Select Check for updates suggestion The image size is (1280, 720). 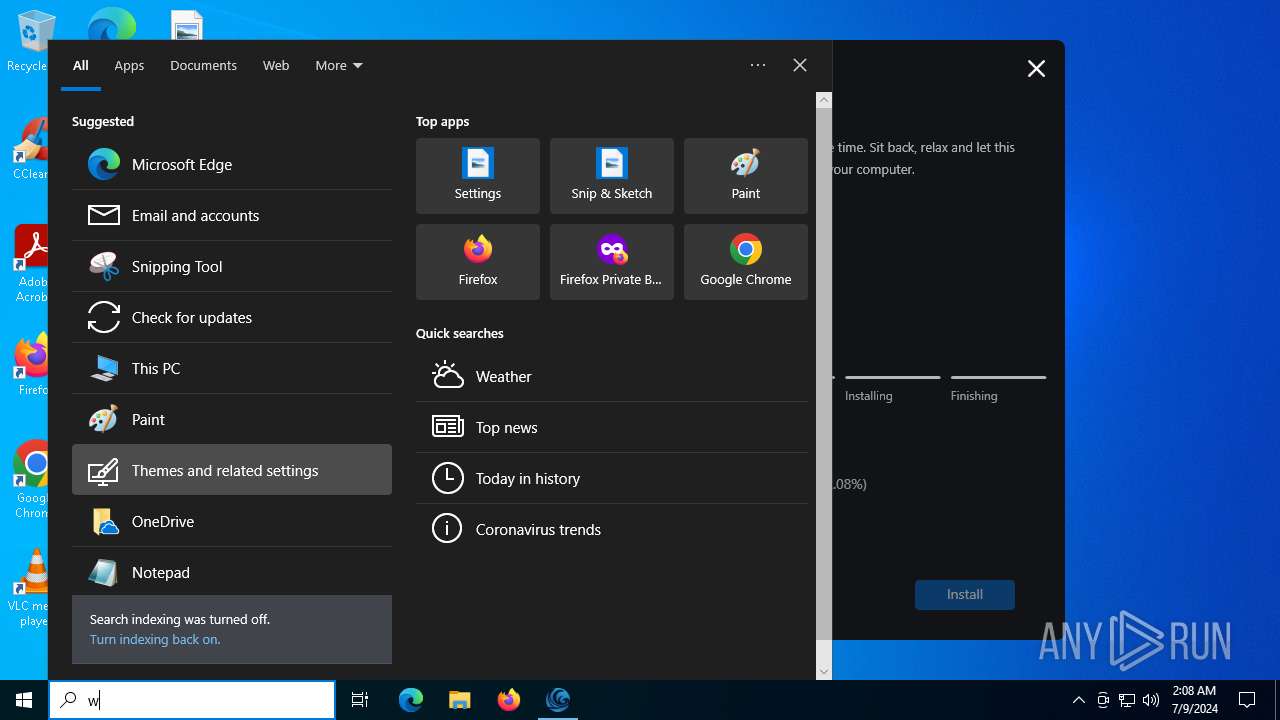click(x=232, y=317)
